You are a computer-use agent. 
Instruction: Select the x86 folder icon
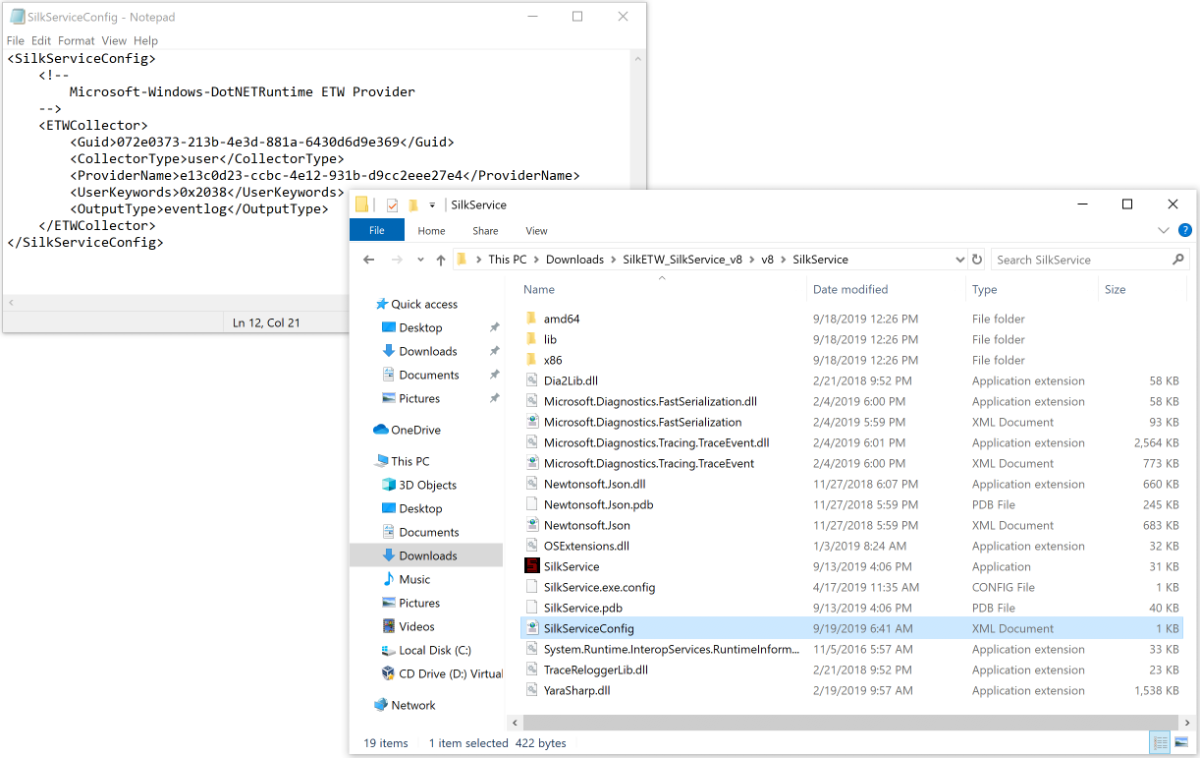pos(531,360)
